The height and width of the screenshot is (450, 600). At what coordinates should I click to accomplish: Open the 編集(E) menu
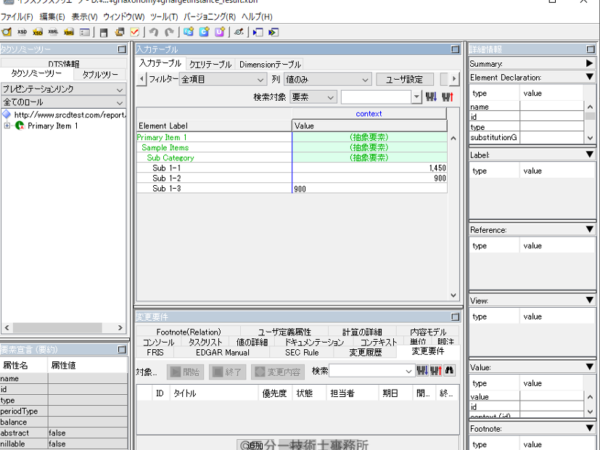[52, 17]
